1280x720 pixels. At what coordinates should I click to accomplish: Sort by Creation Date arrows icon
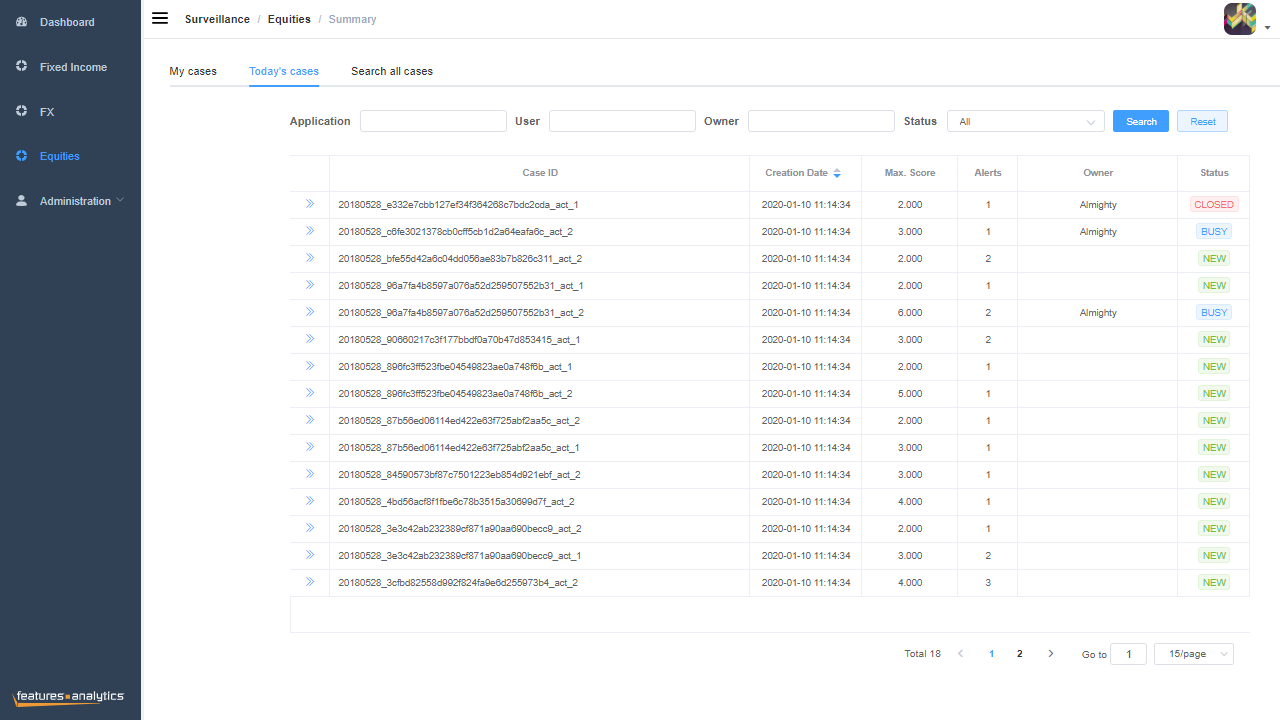pyautogui.click(x=837, y=173)
